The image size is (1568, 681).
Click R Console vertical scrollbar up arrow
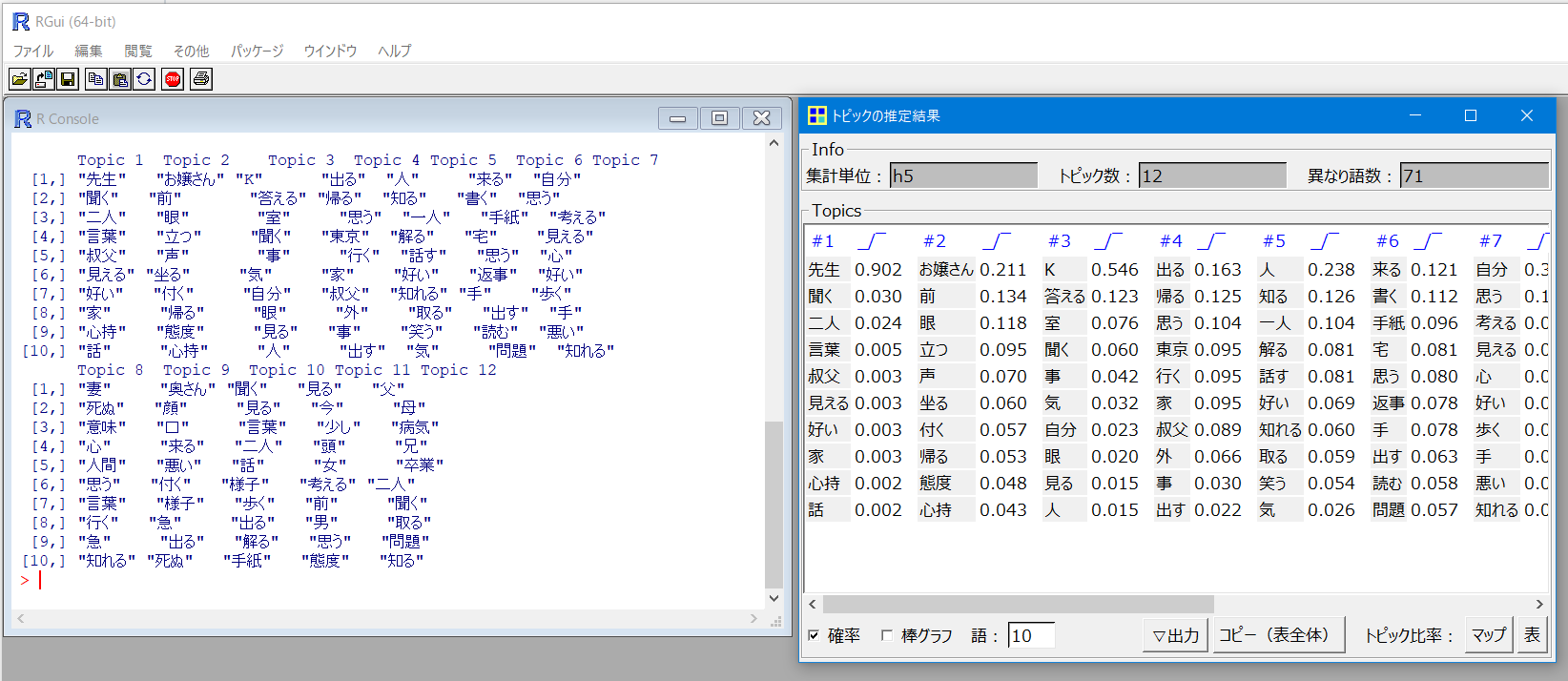click(774, 143)
